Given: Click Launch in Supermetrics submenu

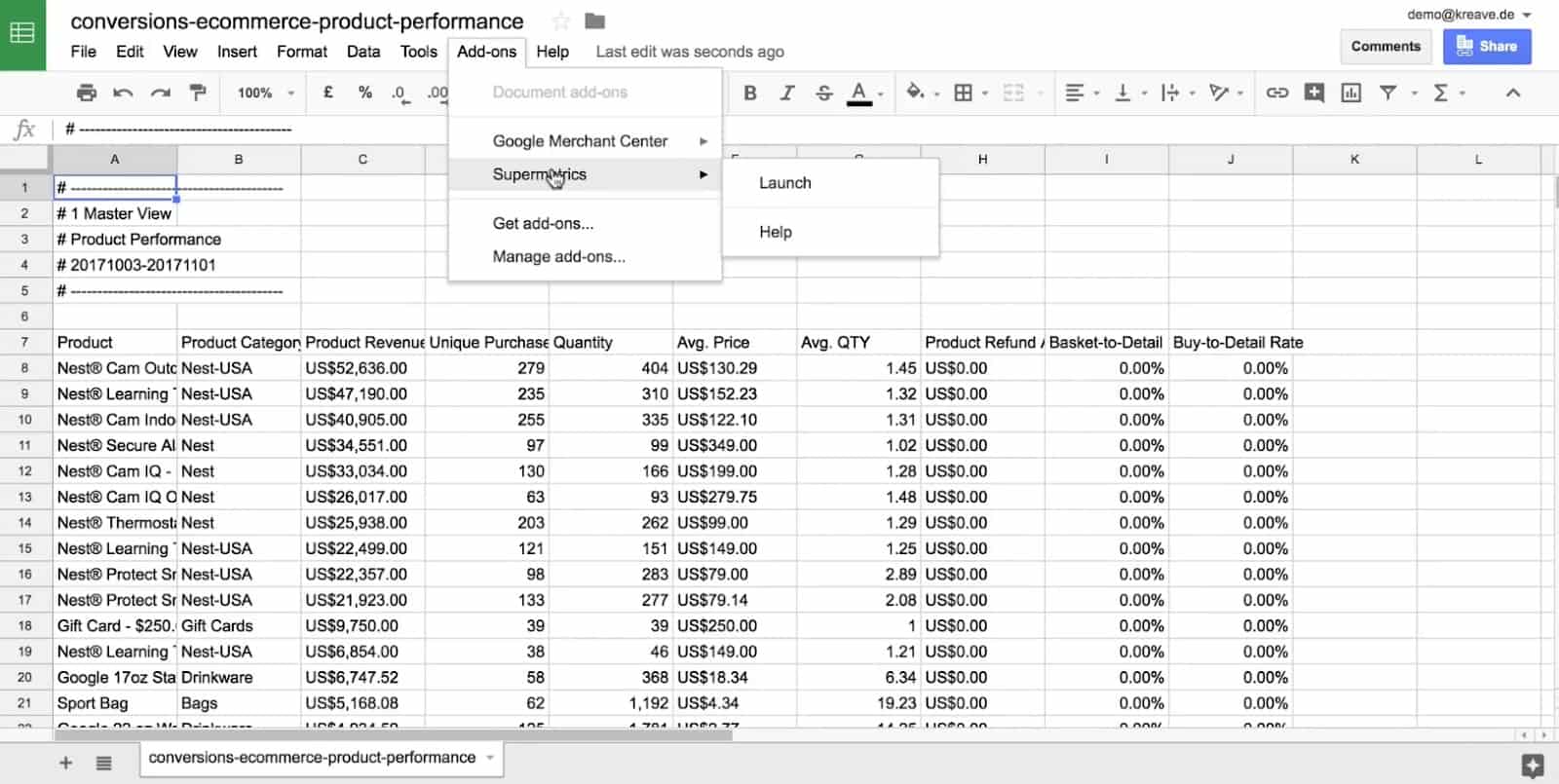Looking at the screenshot, I should [x=830, y=183].
